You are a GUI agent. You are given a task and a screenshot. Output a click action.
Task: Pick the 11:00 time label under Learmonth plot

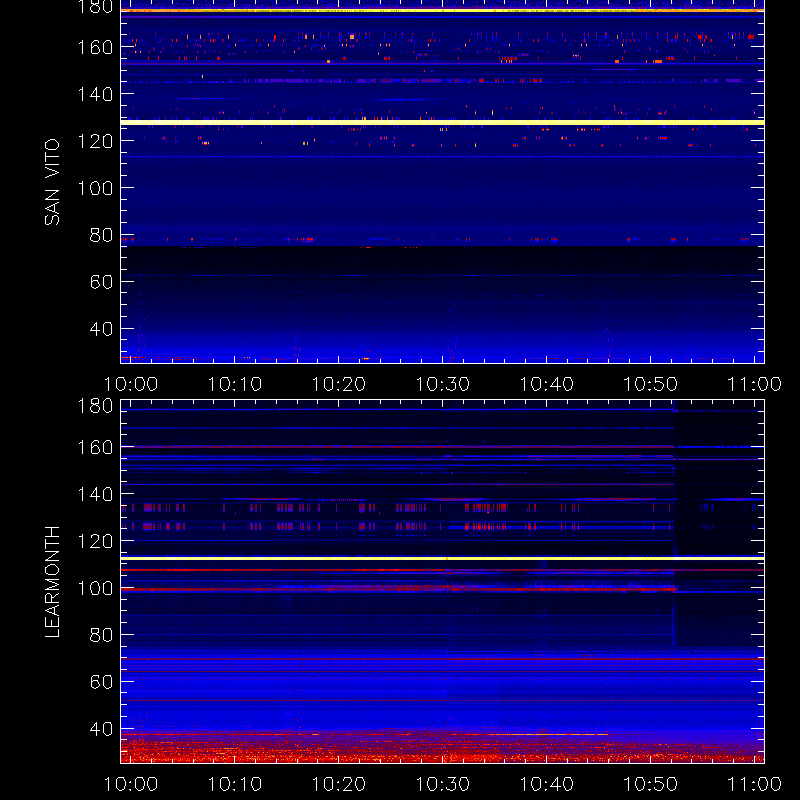click(x=755, y=784)
